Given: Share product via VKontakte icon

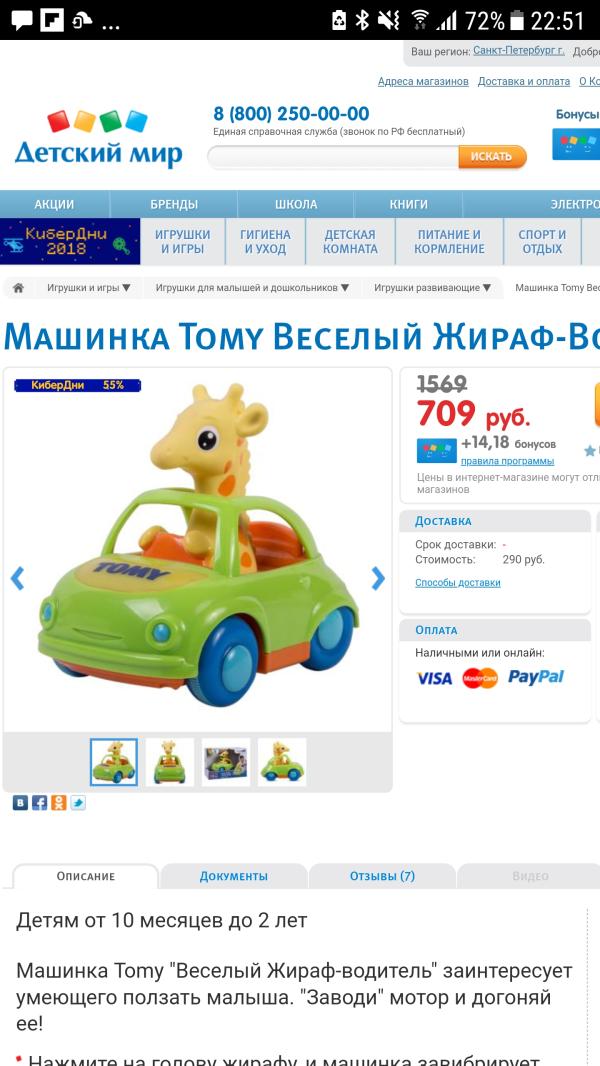Looking at the screenshot, I should pyautogui.click(x=20, y=803).
